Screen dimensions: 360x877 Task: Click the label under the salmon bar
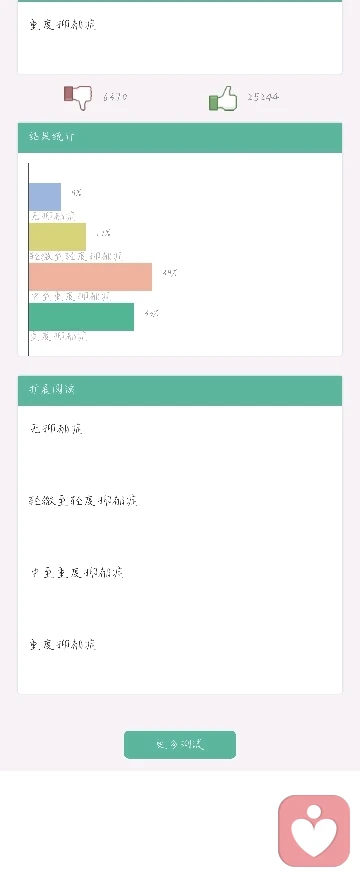click(70, 296)
